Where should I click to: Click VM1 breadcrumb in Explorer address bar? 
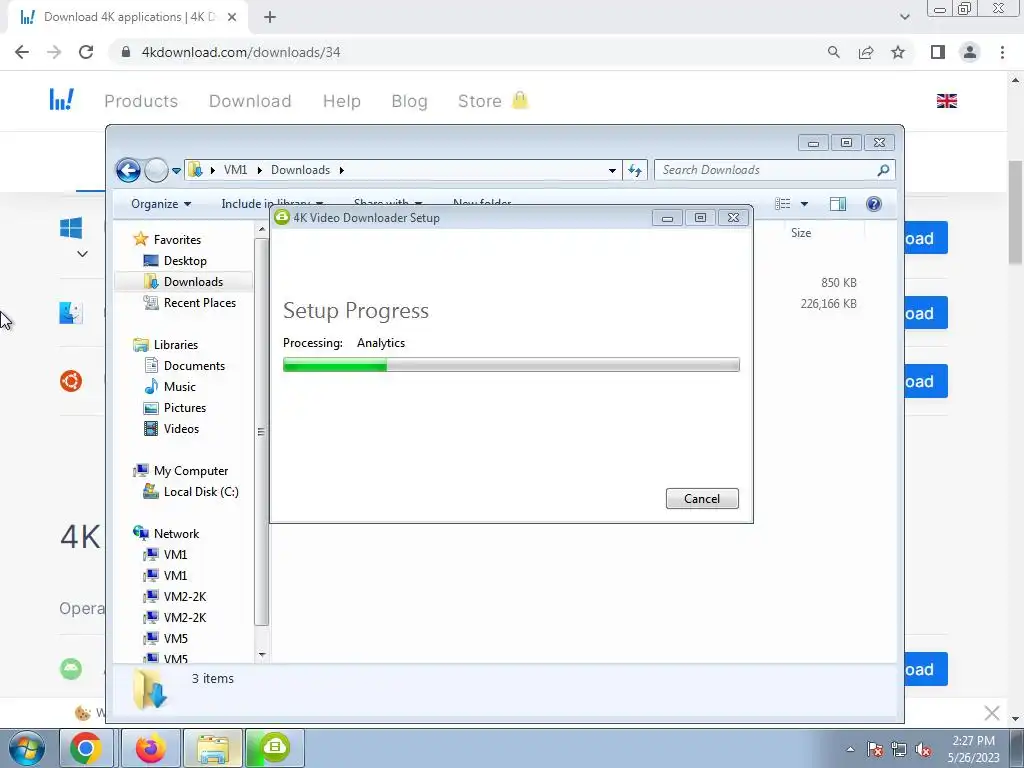236,170
